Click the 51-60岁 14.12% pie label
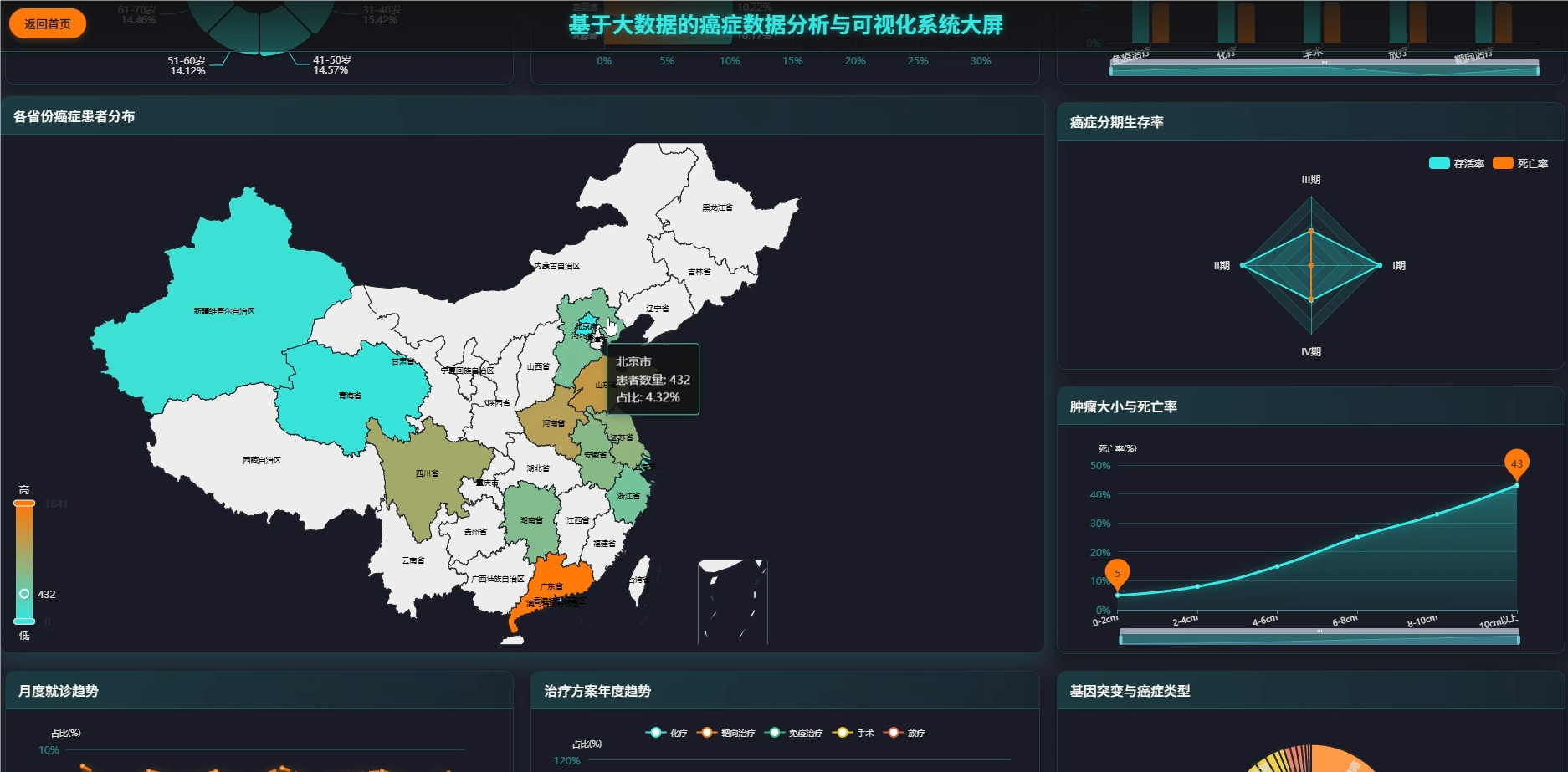The height and width of the screenshot is (772, 1568). [x=187, y=65]
